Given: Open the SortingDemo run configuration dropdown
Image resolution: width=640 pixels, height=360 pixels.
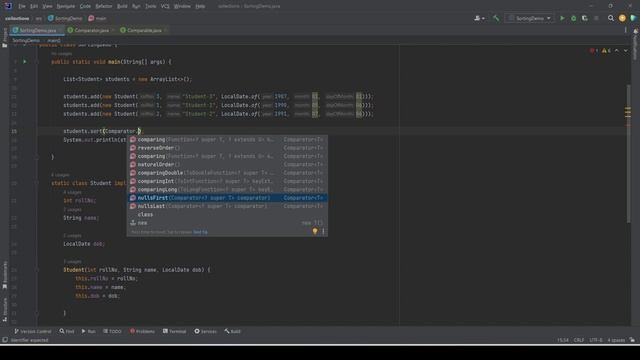Looking at the screenshot, I should (529, 18).
